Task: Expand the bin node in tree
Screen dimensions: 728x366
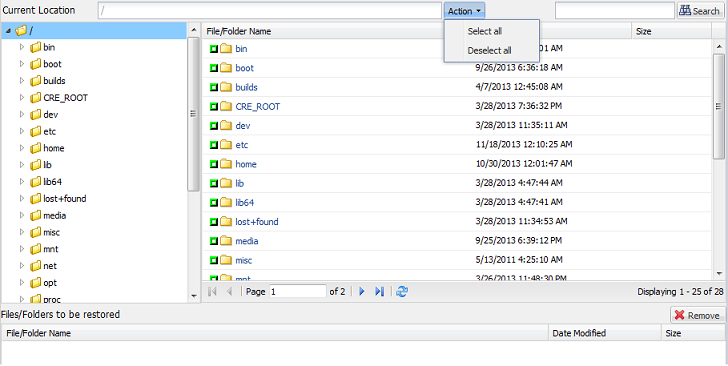Action: tap(22, 47)
